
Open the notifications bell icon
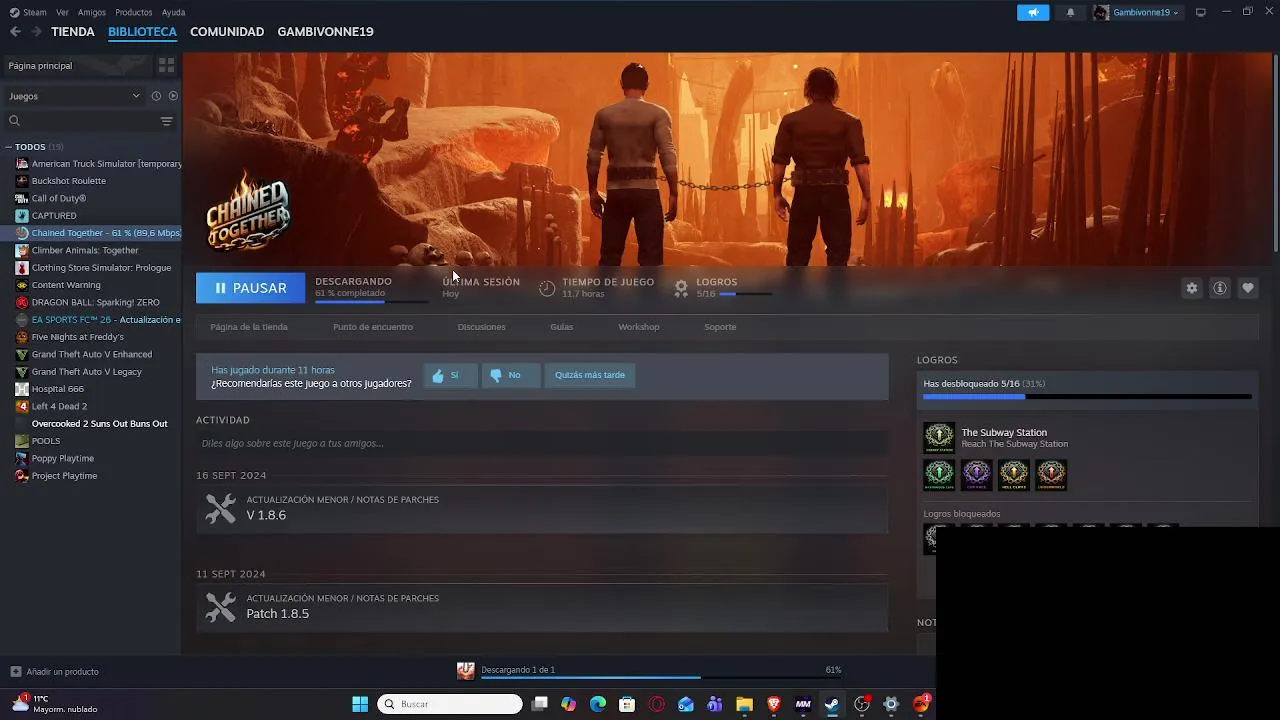[x=1070, y=12]
